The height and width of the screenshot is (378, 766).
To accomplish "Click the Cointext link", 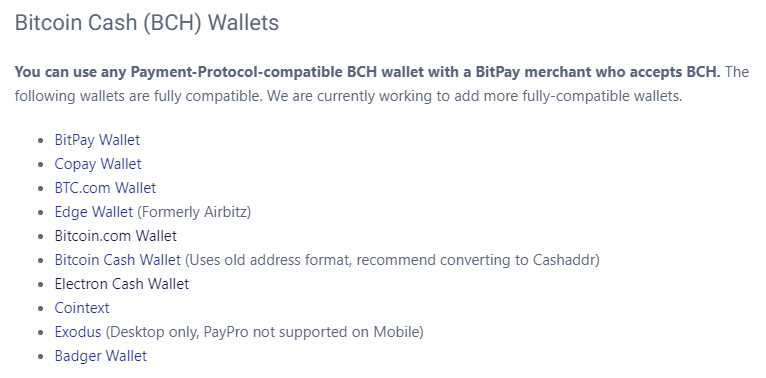I will tap(82, 308).
